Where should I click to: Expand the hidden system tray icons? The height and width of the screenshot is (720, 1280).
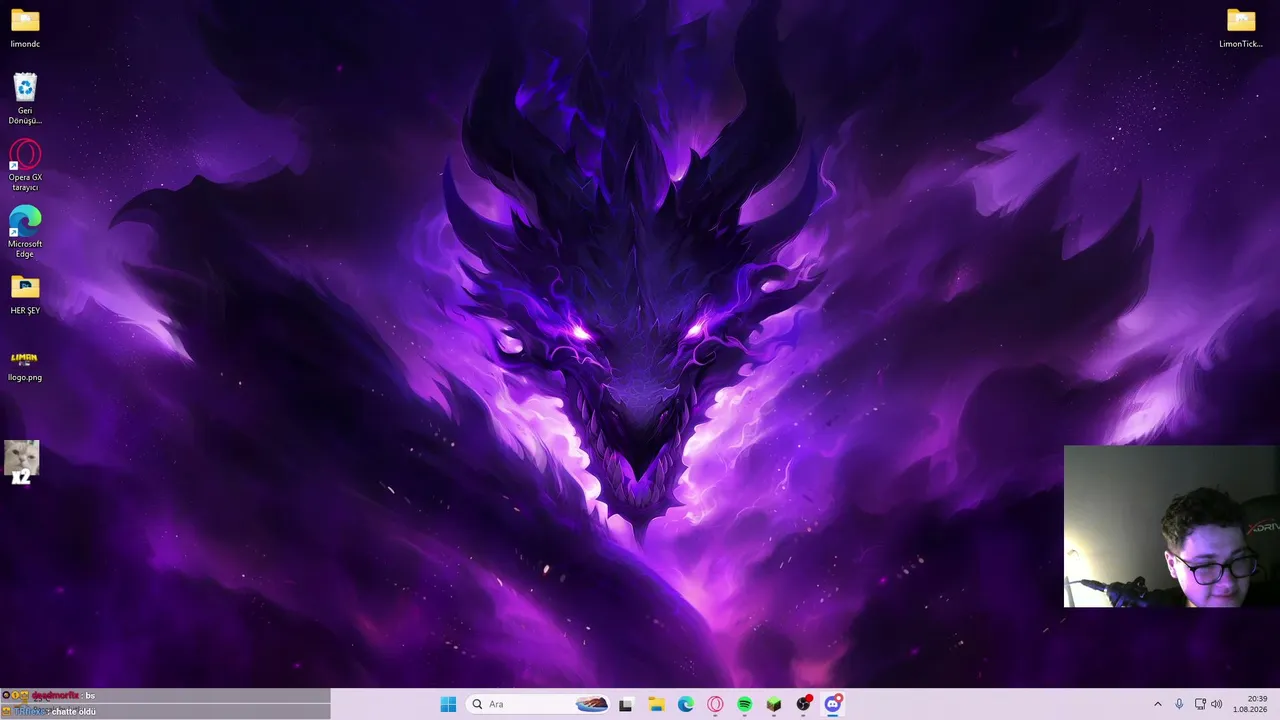(1158, 704)
